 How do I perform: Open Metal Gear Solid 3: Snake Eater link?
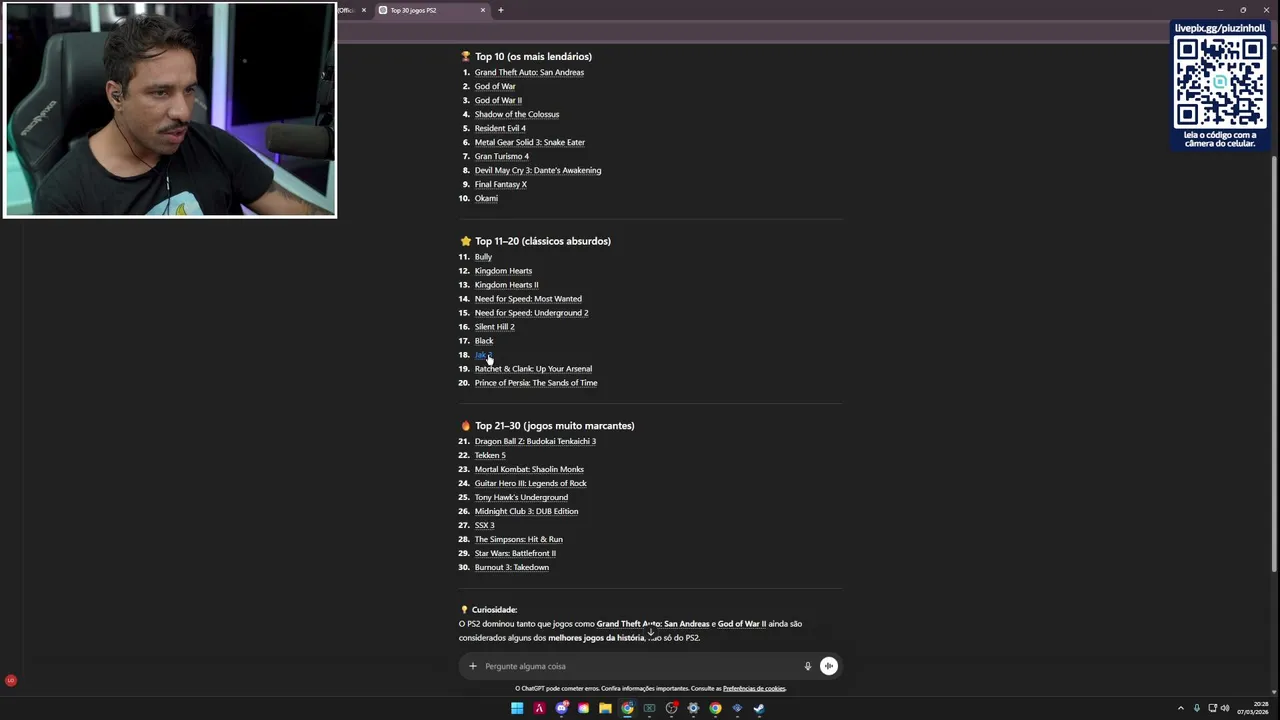(530, 142)
